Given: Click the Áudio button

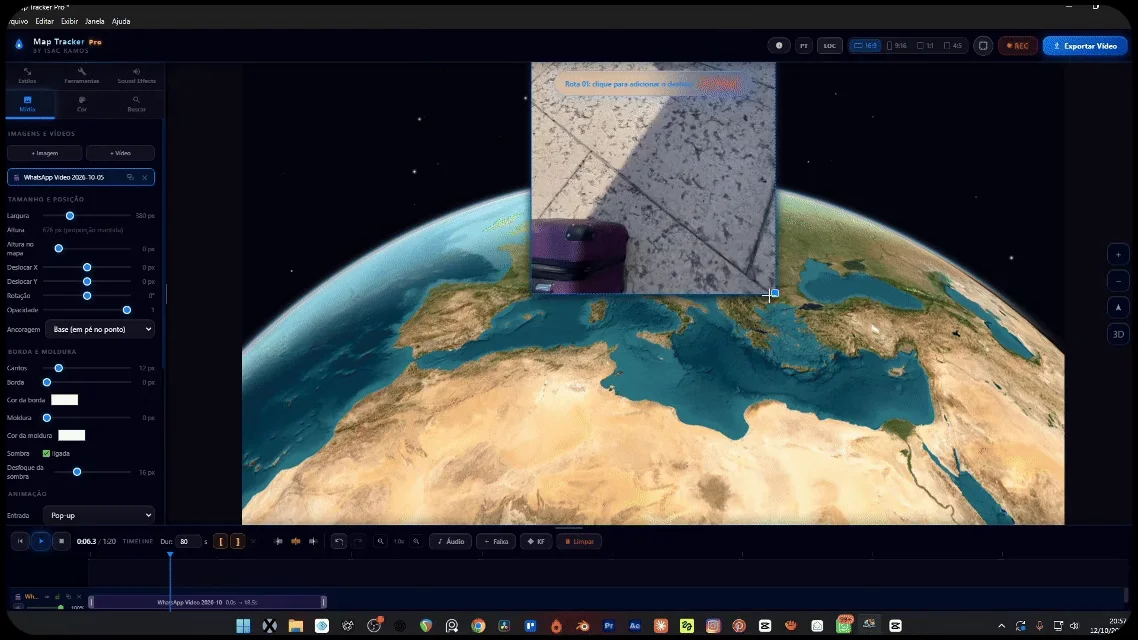Looking at the screenshot, I should (450, 541).
